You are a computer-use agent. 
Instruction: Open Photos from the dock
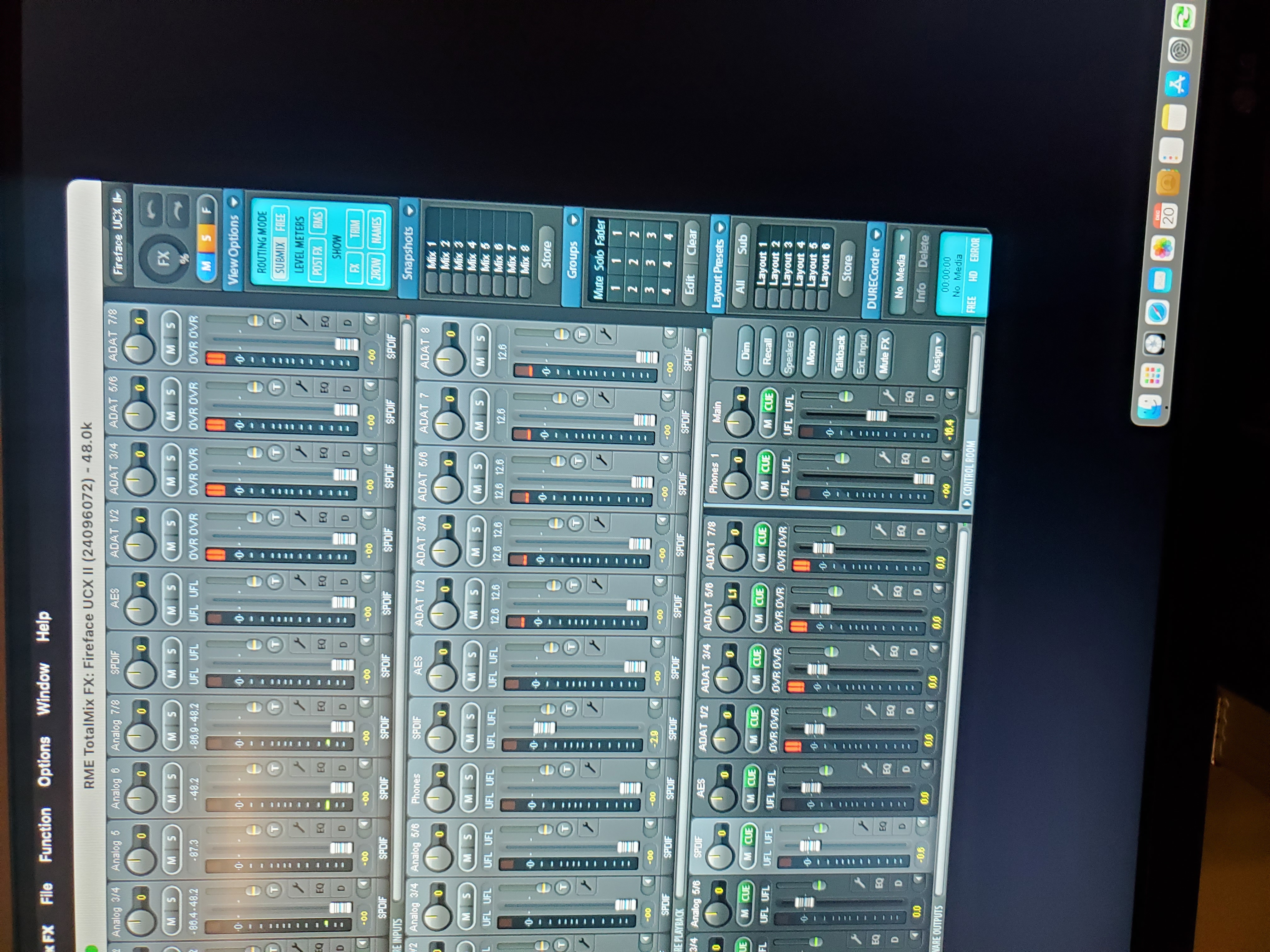(1163, 249)
